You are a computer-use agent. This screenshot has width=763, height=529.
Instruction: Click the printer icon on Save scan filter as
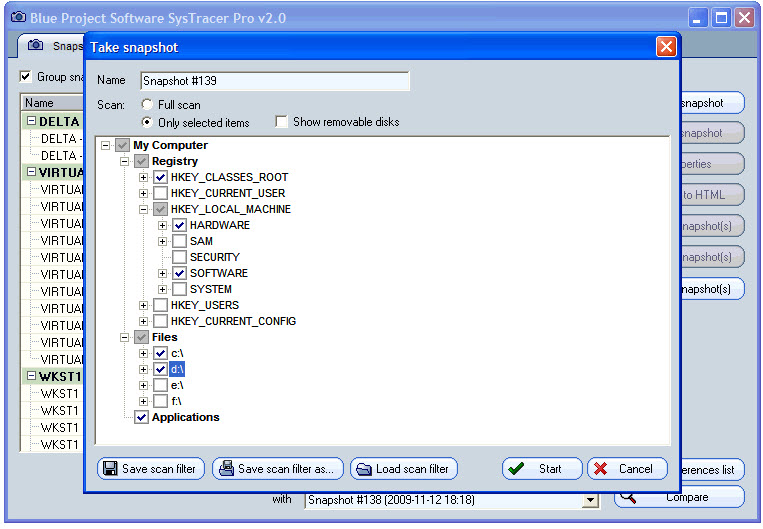(226, 468)
